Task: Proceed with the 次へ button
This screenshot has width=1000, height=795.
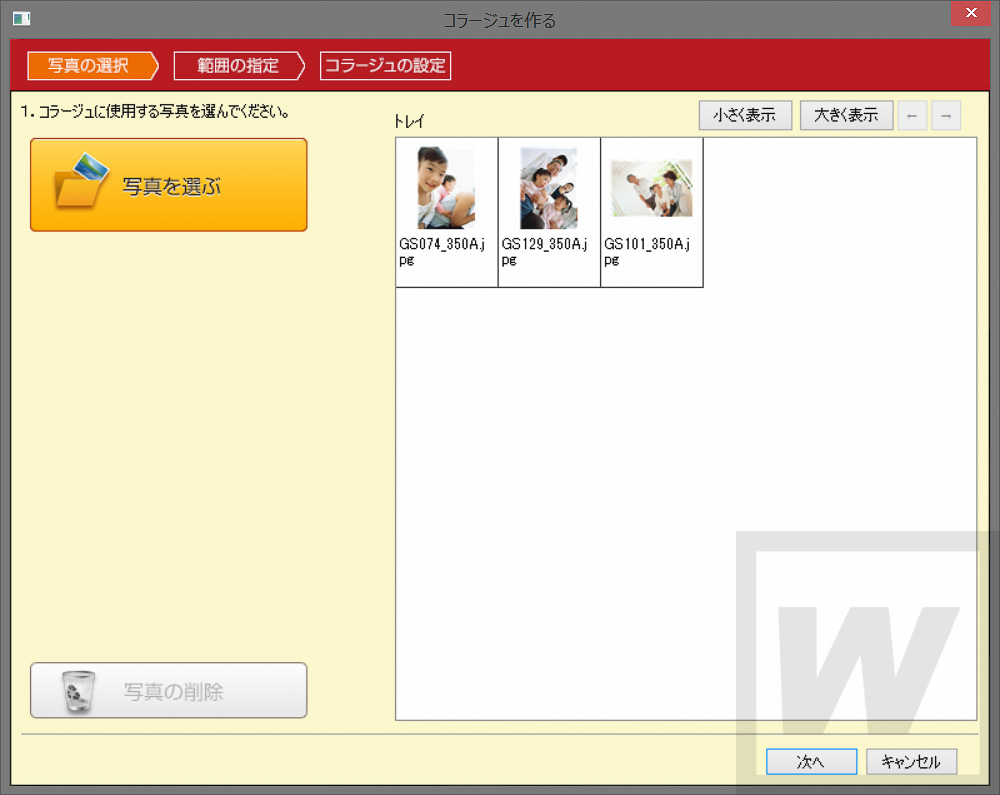Action: (x=811, y=762)
